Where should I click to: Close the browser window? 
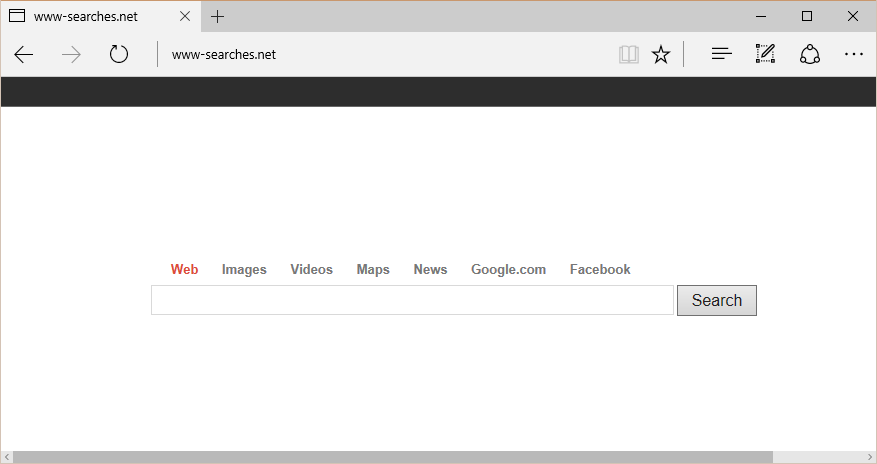(852, 16)
